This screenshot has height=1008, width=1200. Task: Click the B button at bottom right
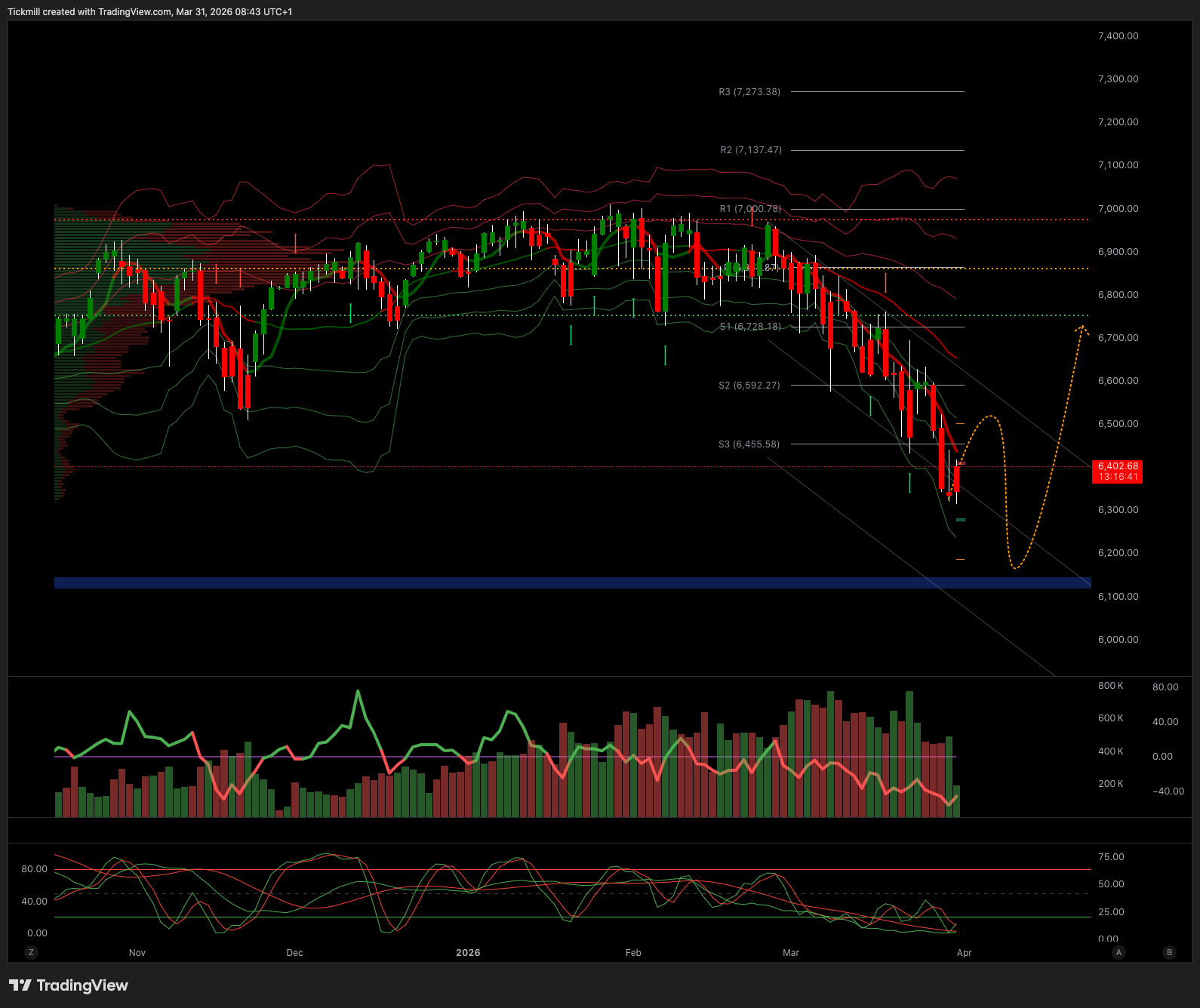(1169, 952)
